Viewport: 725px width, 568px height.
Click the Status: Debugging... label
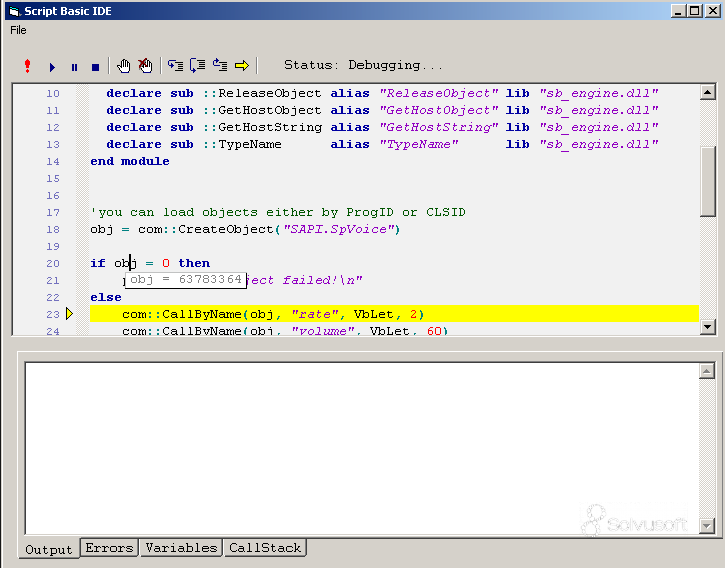363,65
